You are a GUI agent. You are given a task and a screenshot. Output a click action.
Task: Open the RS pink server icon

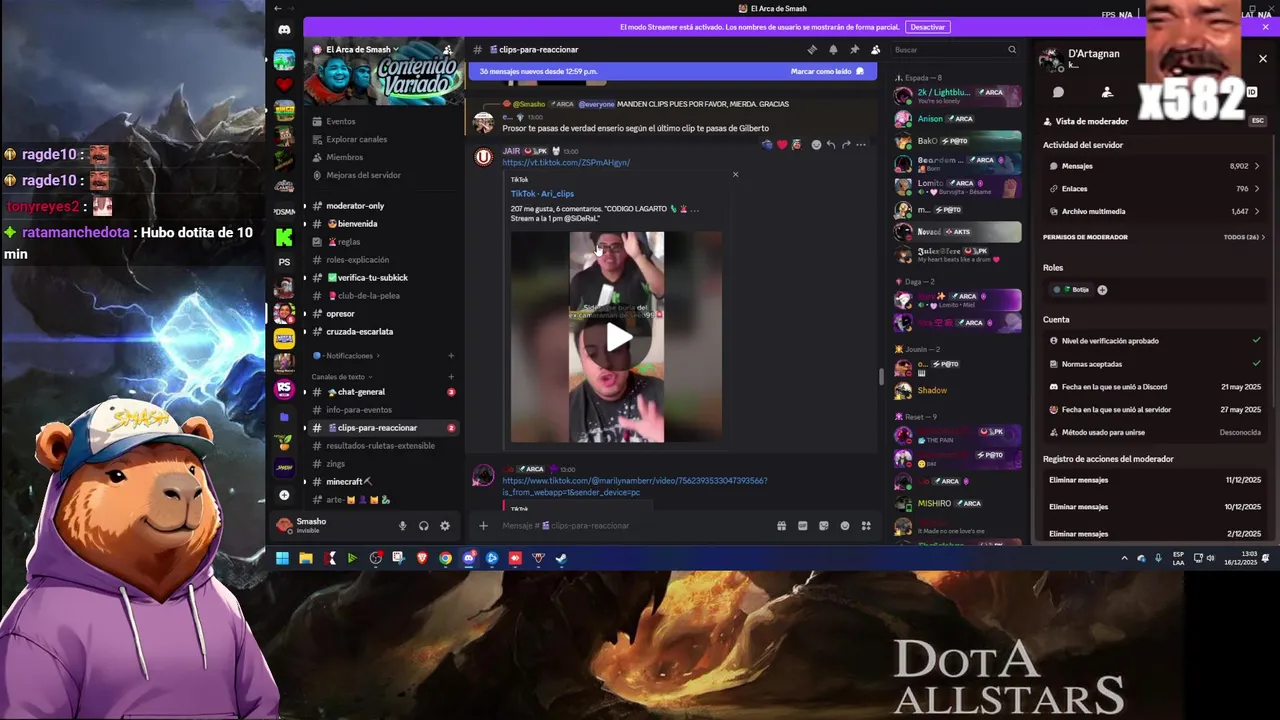tap(284, 390)
